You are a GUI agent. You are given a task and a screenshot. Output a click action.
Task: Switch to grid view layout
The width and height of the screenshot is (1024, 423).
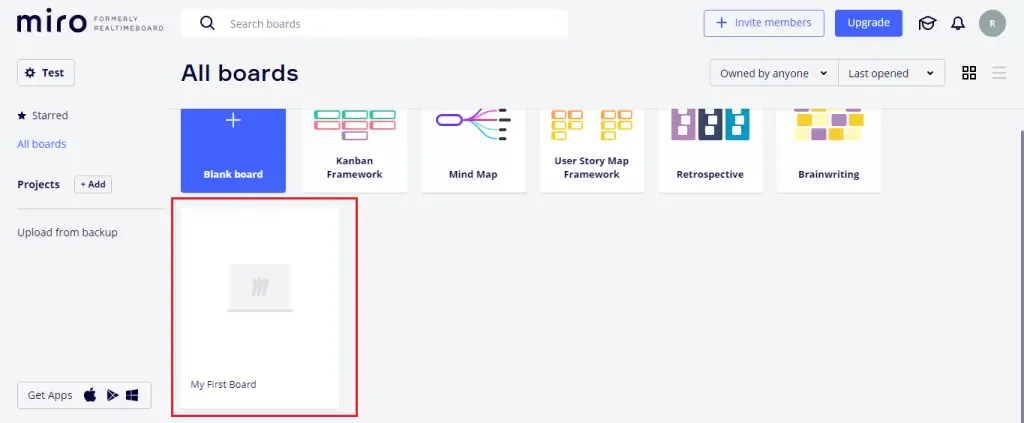point(969,73)
